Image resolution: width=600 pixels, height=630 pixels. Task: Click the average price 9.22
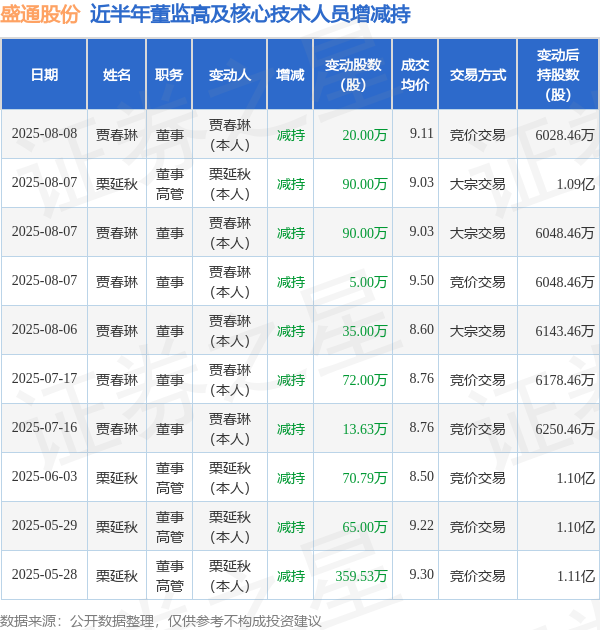[x=422, y=526]
